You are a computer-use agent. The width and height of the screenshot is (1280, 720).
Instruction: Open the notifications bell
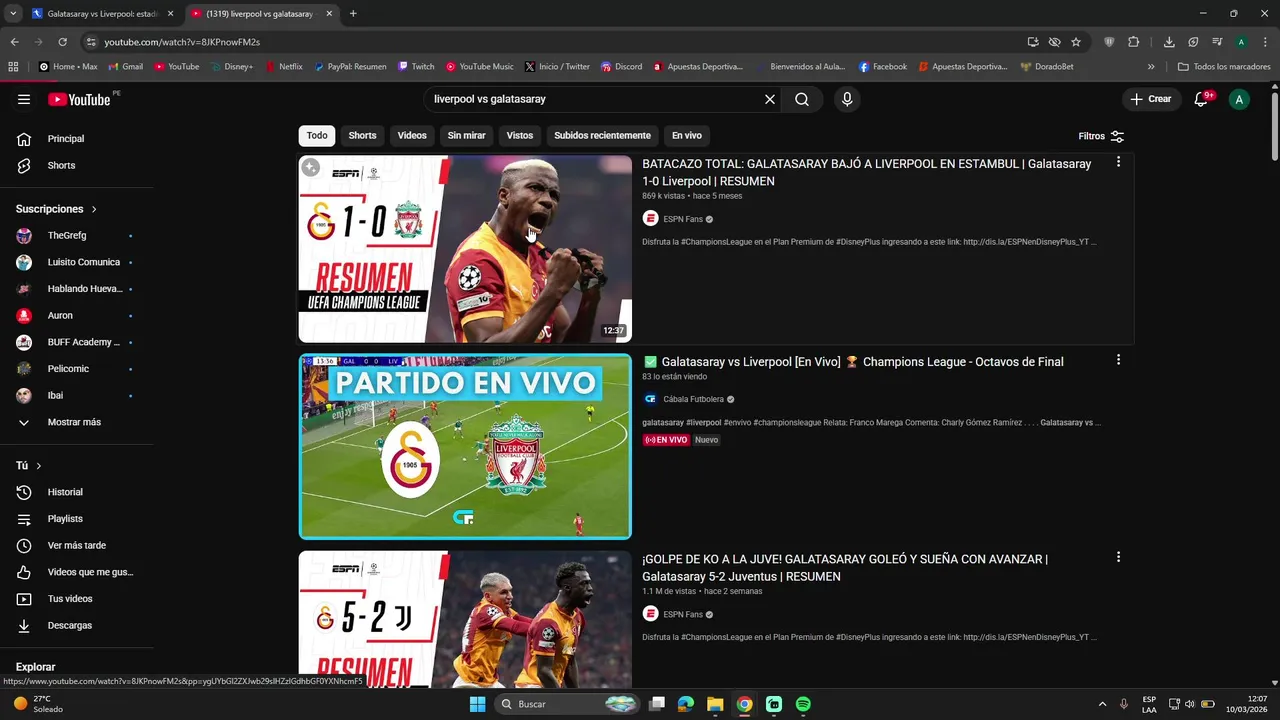[1202, 99]
